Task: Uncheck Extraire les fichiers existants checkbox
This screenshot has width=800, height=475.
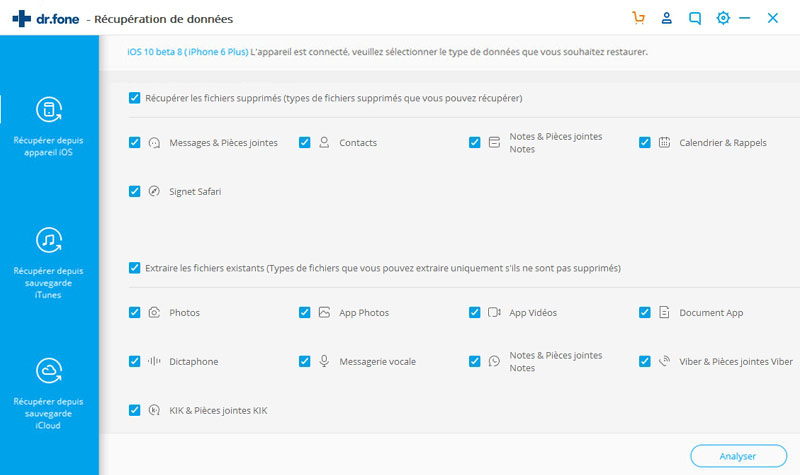Action: tap(134, 268)
